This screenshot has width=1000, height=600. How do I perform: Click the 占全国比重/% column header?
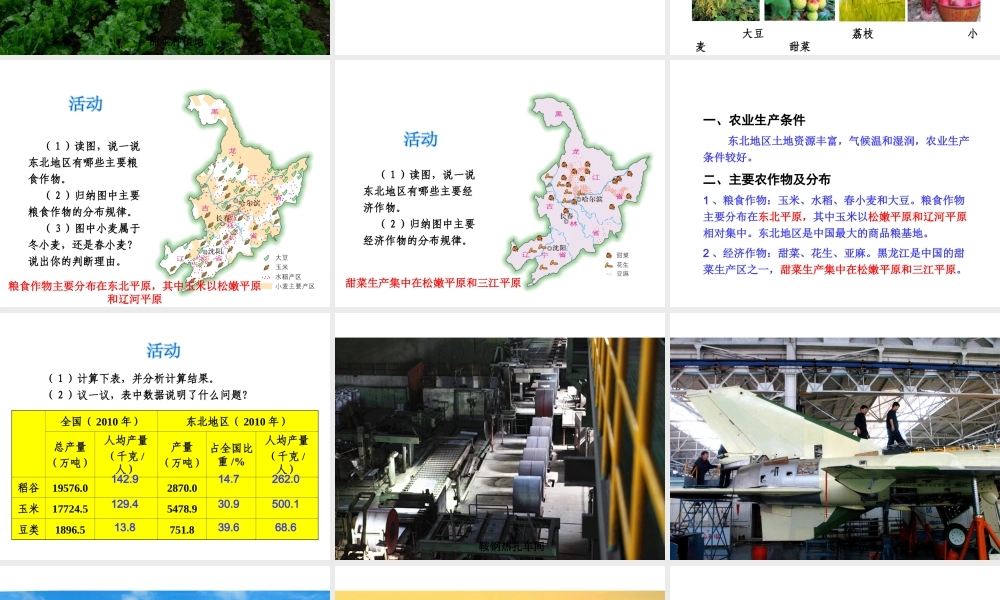(231, 455)
